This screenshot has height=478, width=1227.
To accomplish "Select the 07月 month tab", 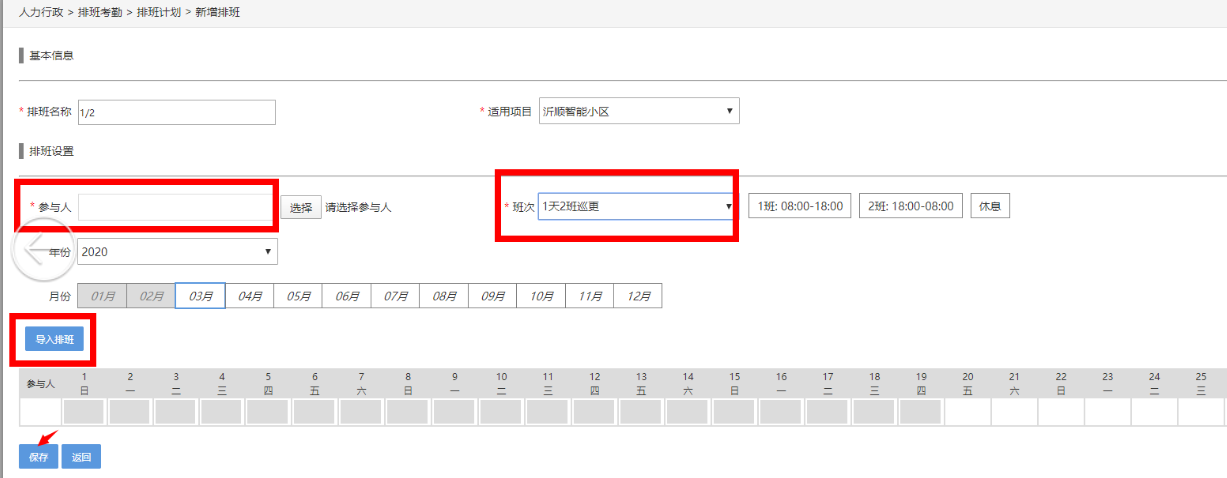I will (x=395, y=296).
